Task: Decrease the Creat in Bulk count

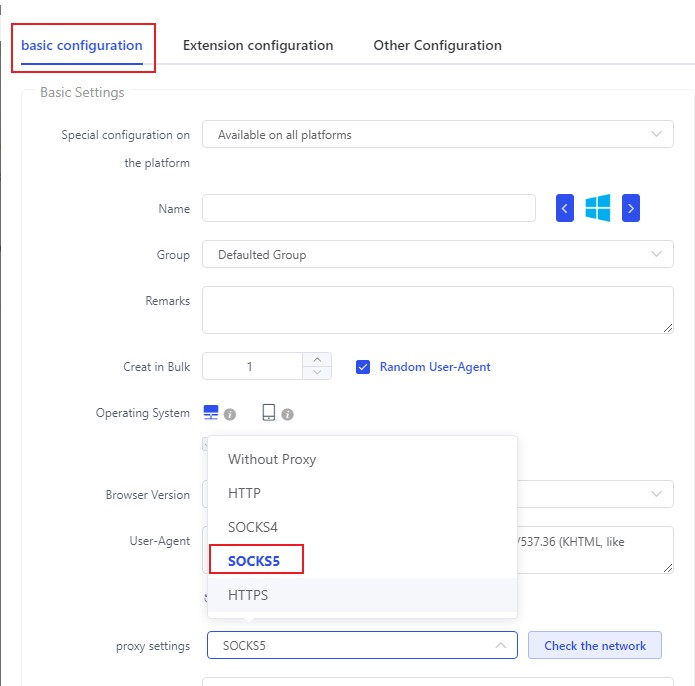Action: [317, 373]
